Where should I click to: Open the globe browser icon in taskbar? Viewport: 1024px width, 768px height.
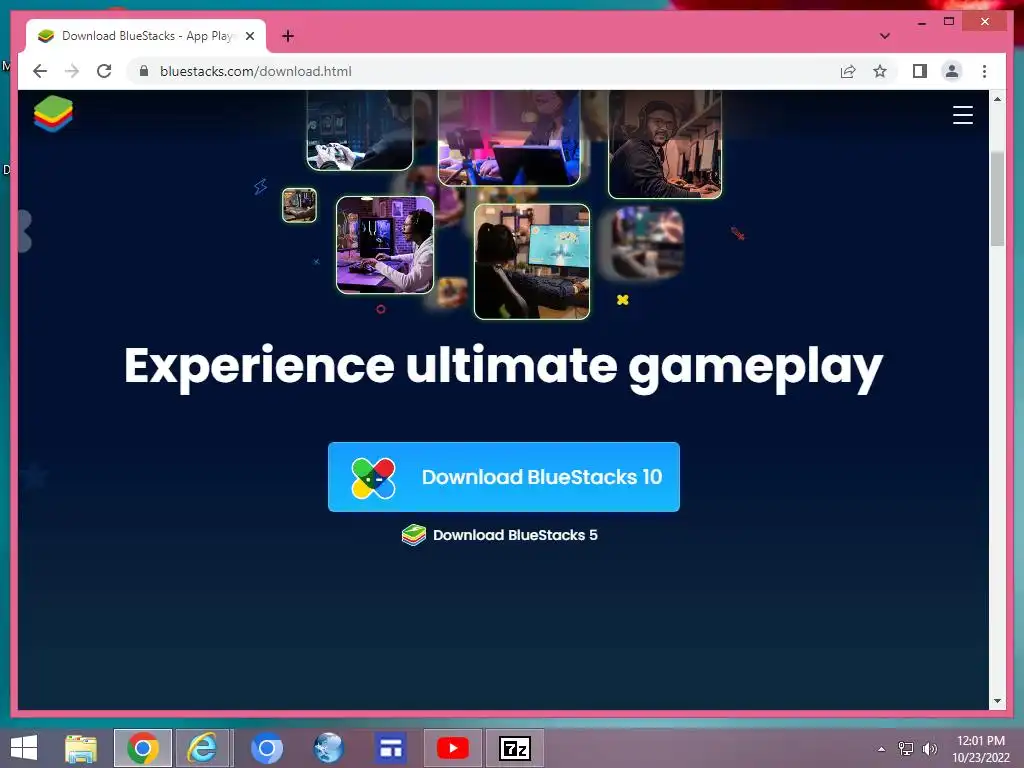tap(328, 748)
